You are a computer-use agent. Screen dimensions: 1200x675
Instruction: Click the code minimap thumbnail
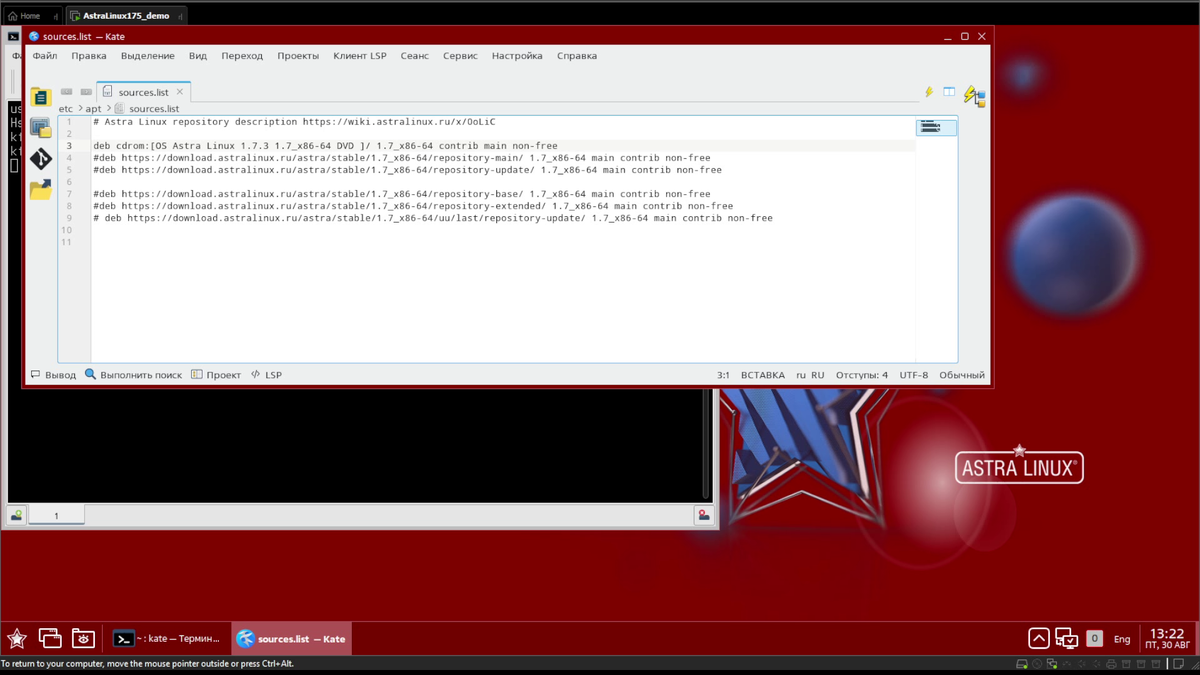pos(936,127)
